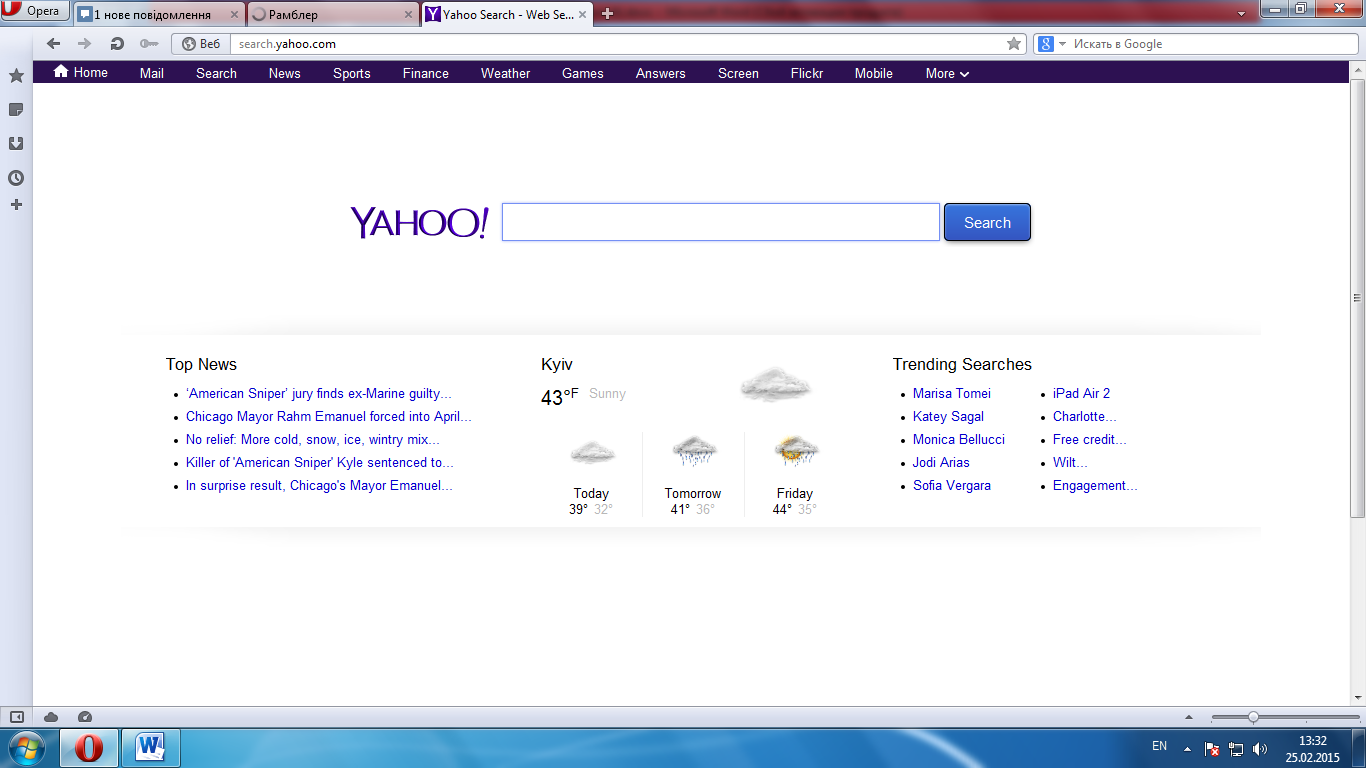Click the browser forward arrow
Image resolution: width=1366 pixels, height=768 pixels.
(x=85, y=44)
